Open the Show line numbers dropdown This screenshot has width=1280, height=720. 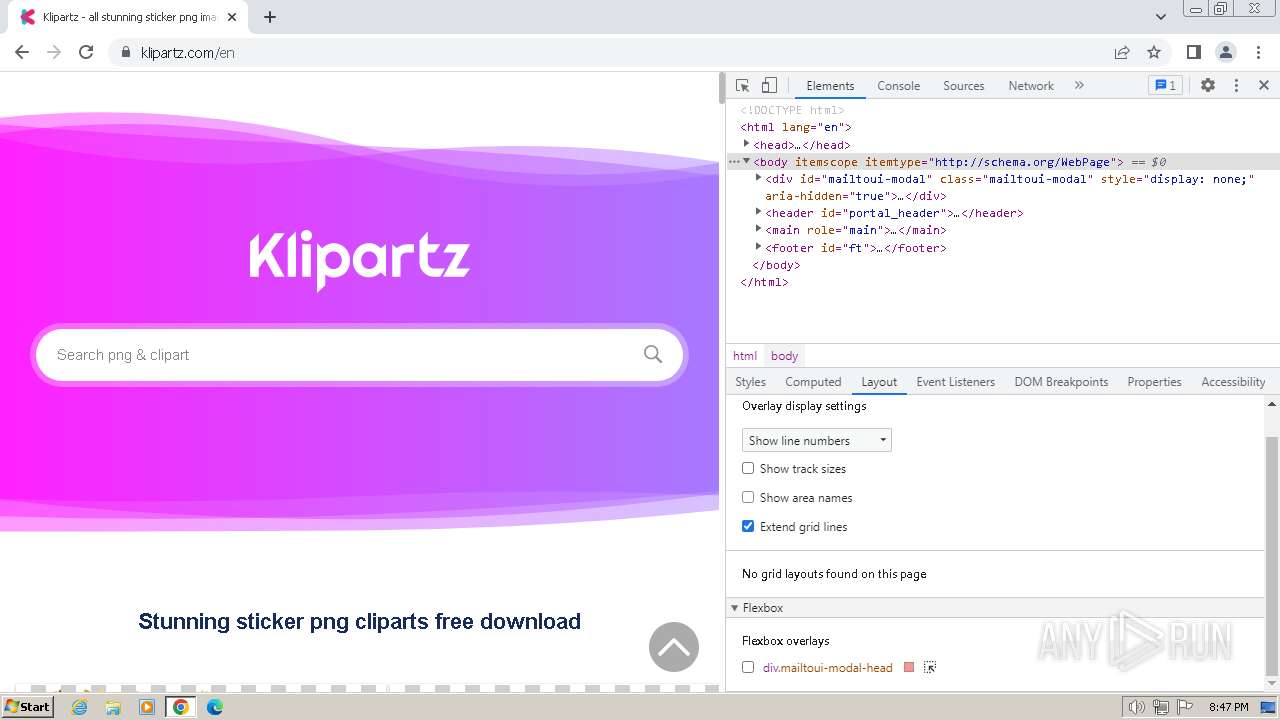[817, 440]
